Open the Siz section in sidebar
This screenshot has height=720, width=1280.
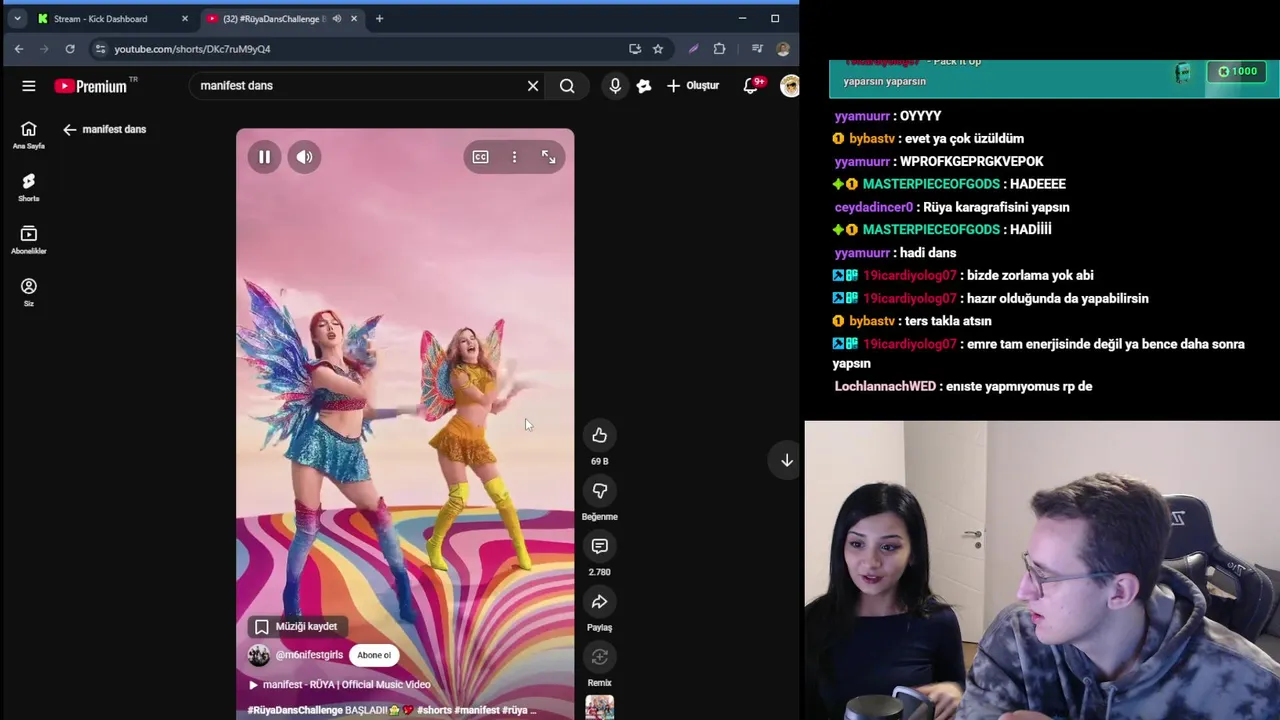click(29, 292)
